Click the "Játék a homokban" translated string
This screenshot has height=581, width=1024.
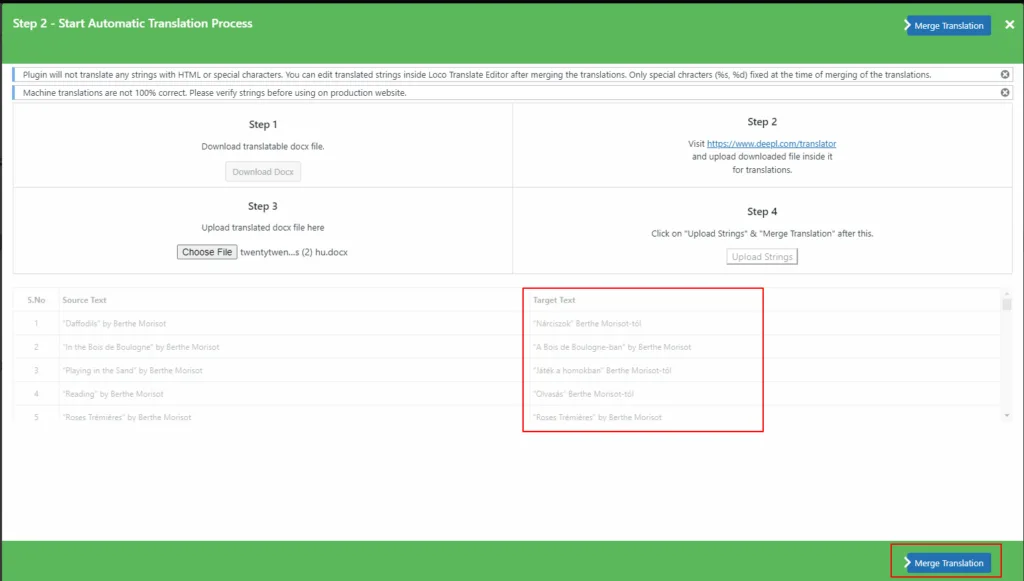click(x=602, y=371)
